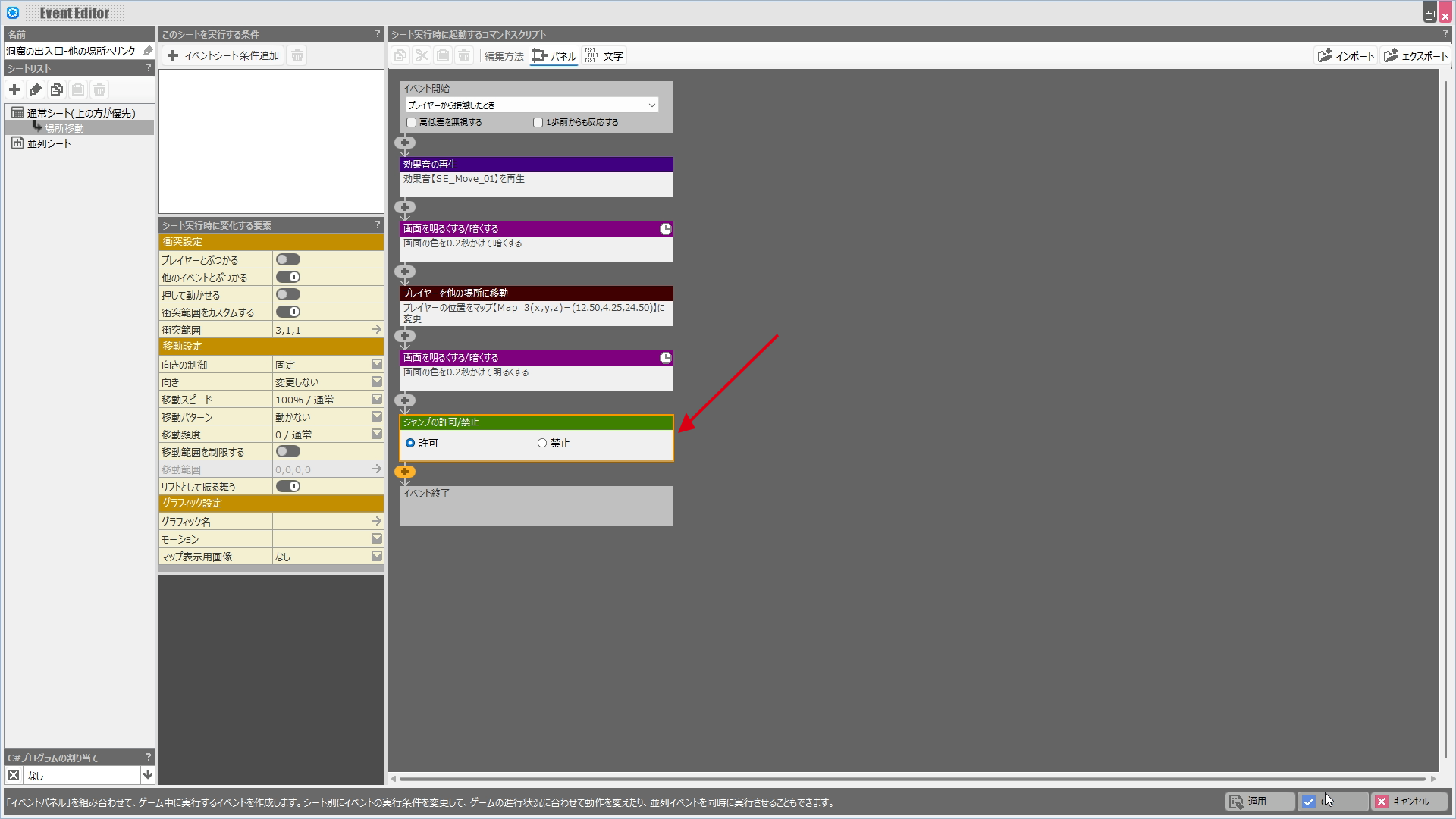Open help for C# program assignment
The image size is (1456, 819).
tap(148, 757)
